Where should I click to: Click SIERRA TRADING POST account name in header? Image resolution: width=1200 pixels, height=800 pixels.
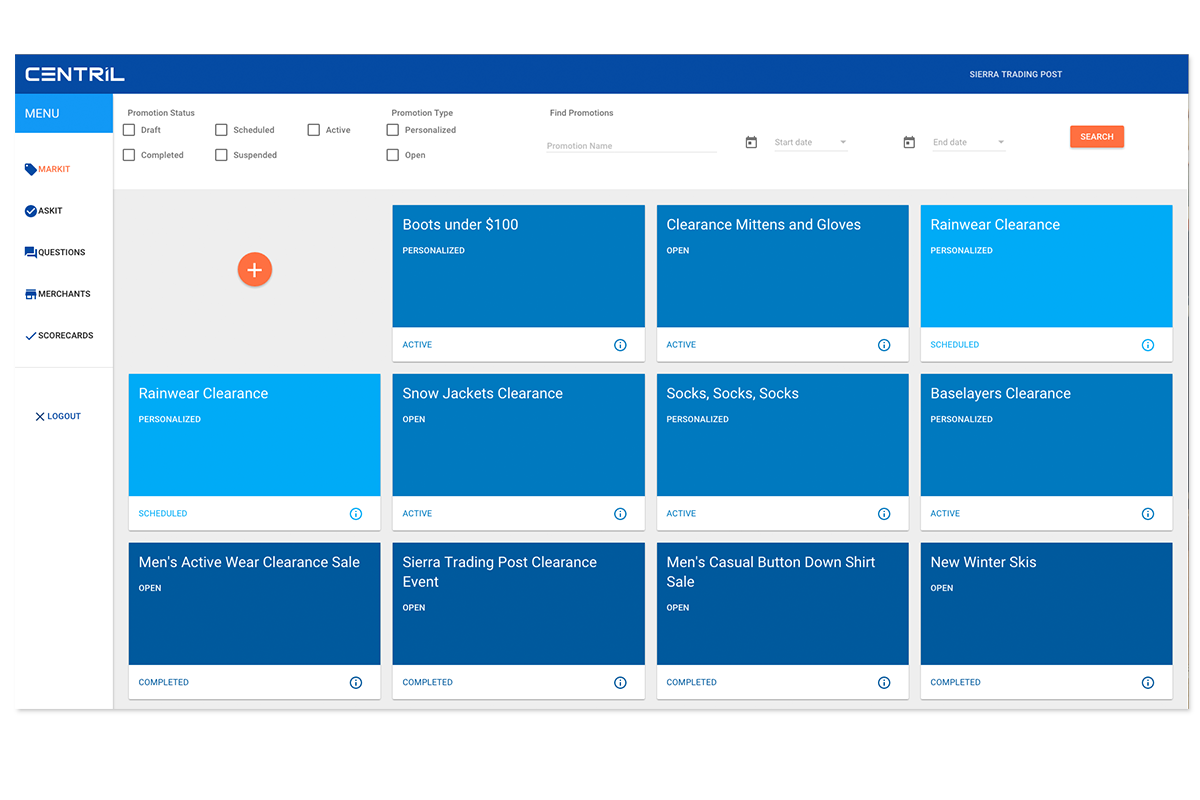click(1016, 74)
